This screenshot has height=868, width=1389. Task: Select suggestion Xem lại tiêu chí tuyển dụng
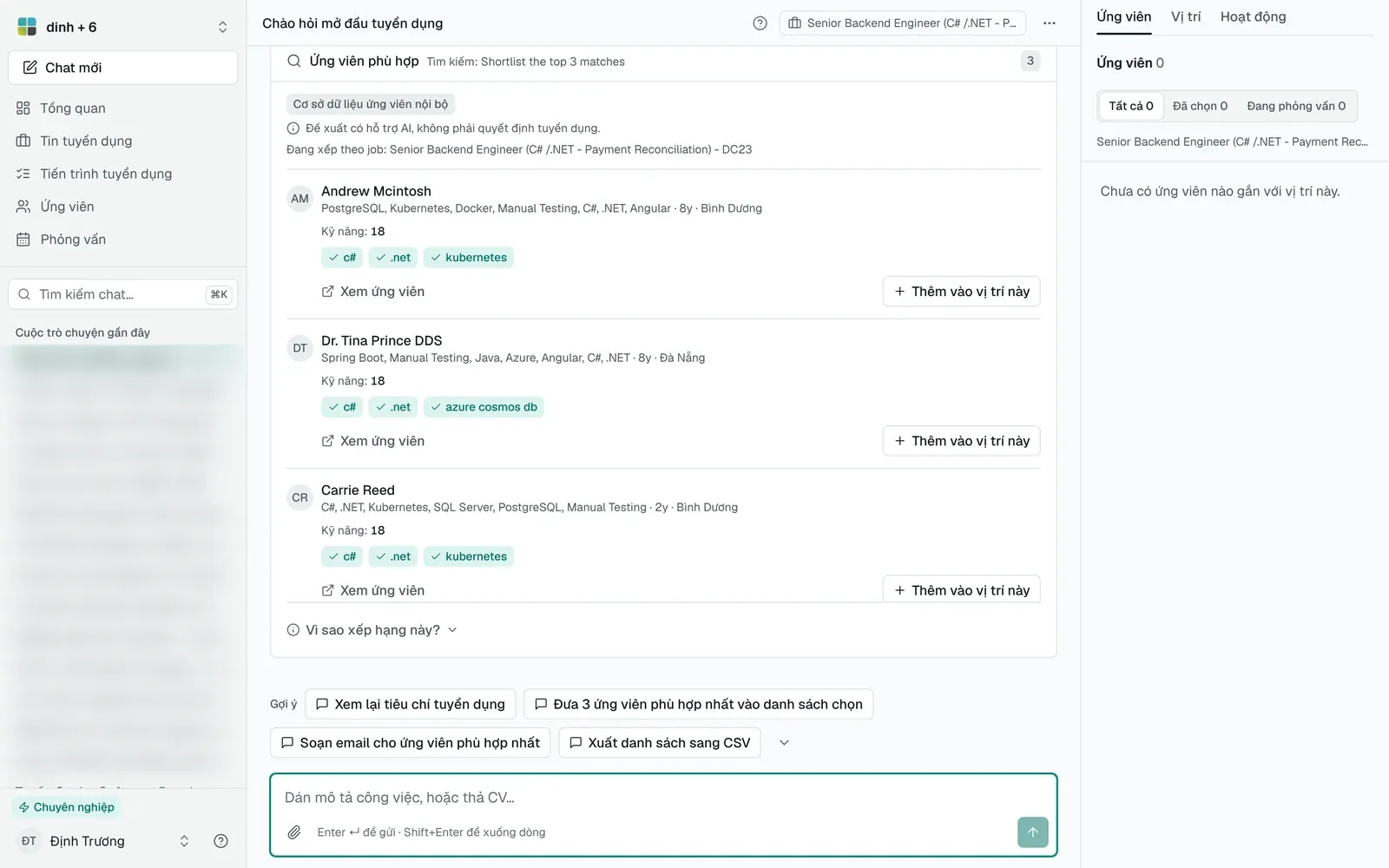(x=411, y=704)
